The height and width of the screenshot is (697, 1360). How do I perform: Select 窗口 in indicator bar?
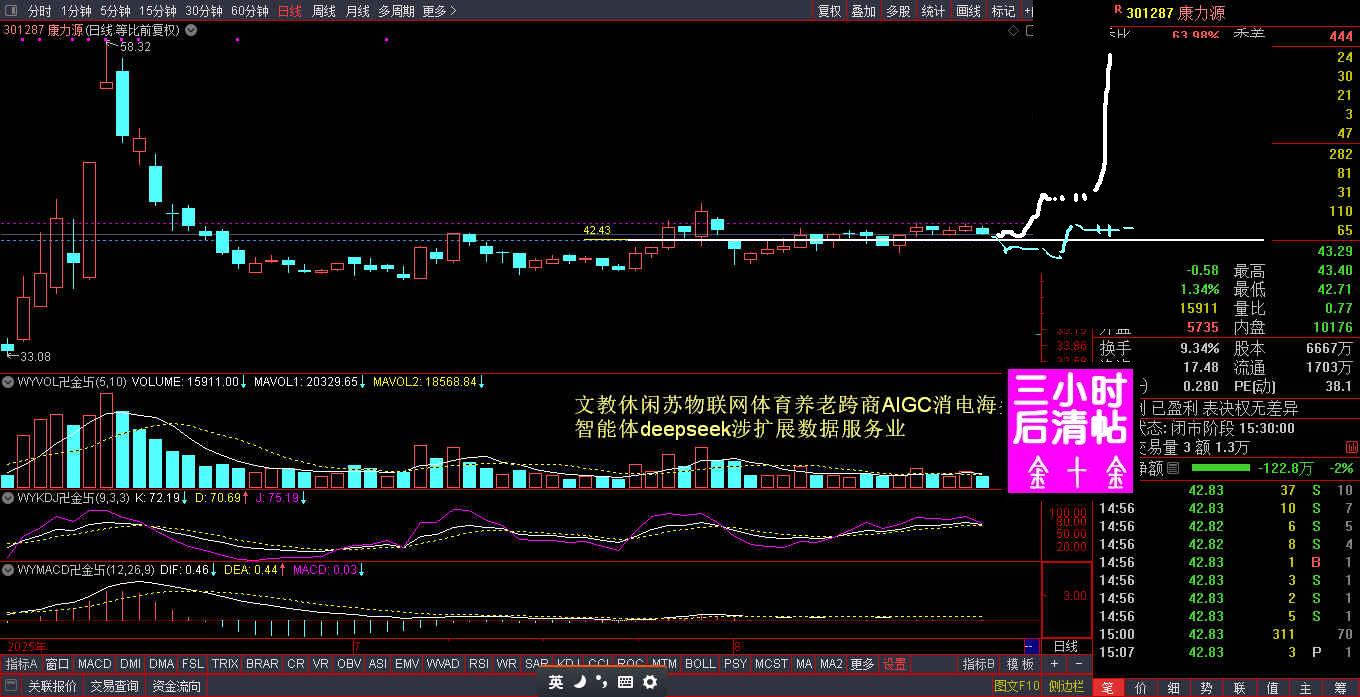click(x=57, y=664)
